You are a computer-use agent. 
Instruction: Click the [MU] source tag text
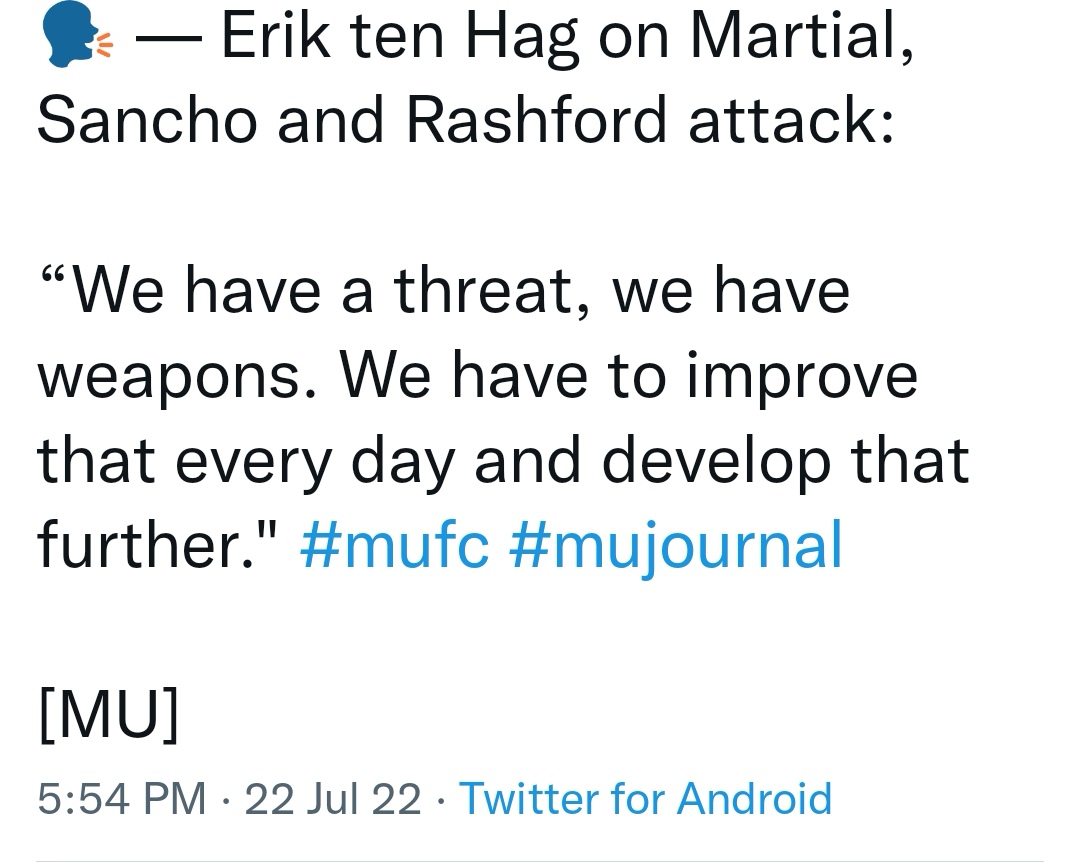[109, 713]
